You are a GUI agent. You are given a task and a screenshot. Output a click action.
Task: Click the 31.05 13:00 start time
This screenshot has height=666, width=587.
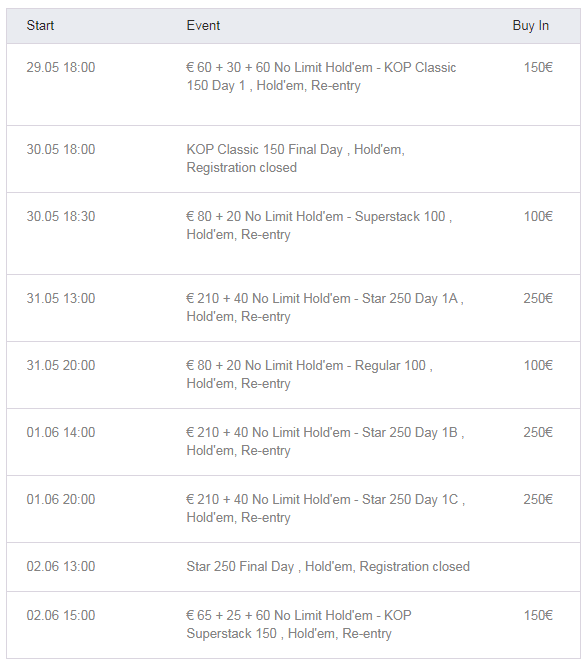coord(61,299)
